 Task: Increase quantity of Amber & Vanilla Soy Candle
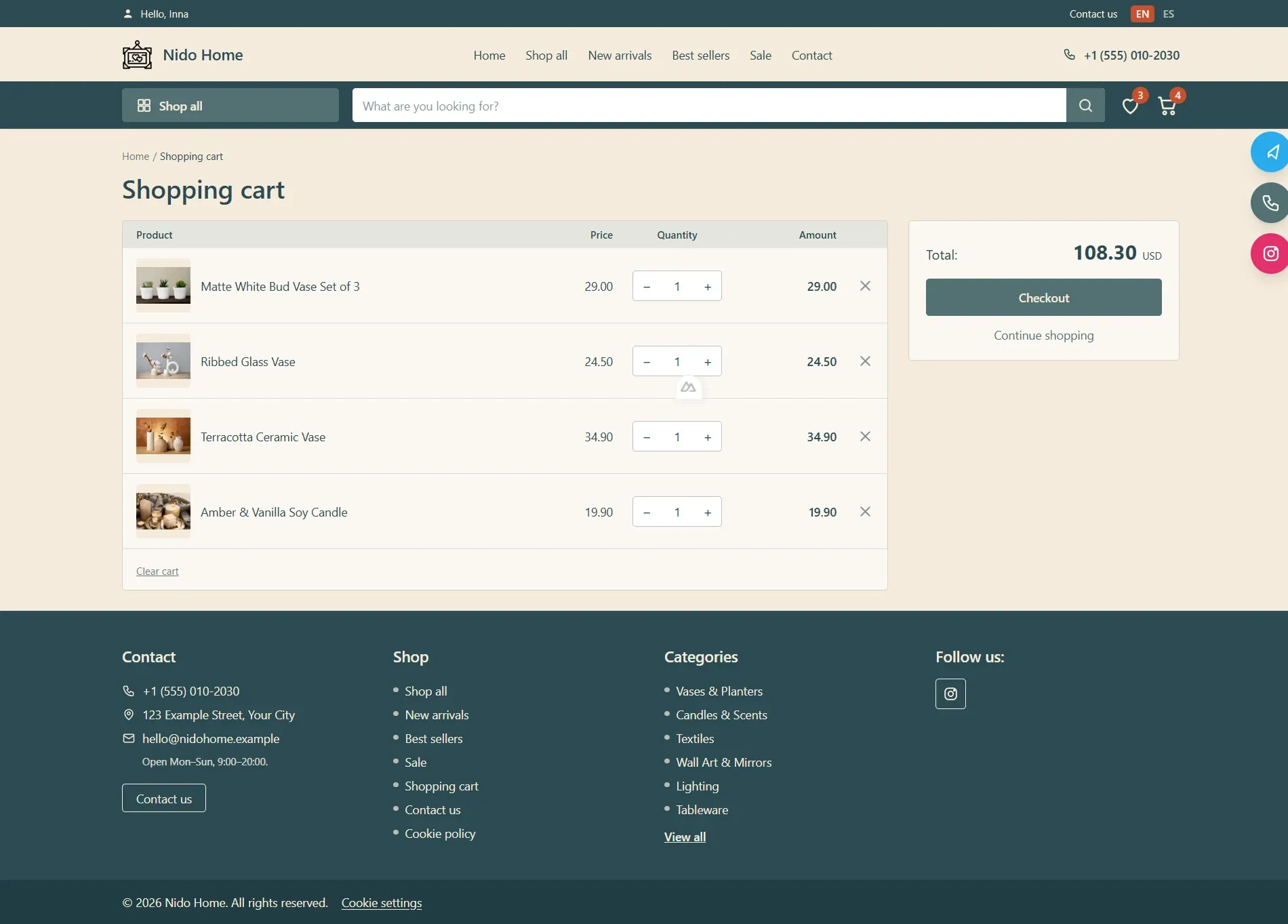click(x=708, y=512)
